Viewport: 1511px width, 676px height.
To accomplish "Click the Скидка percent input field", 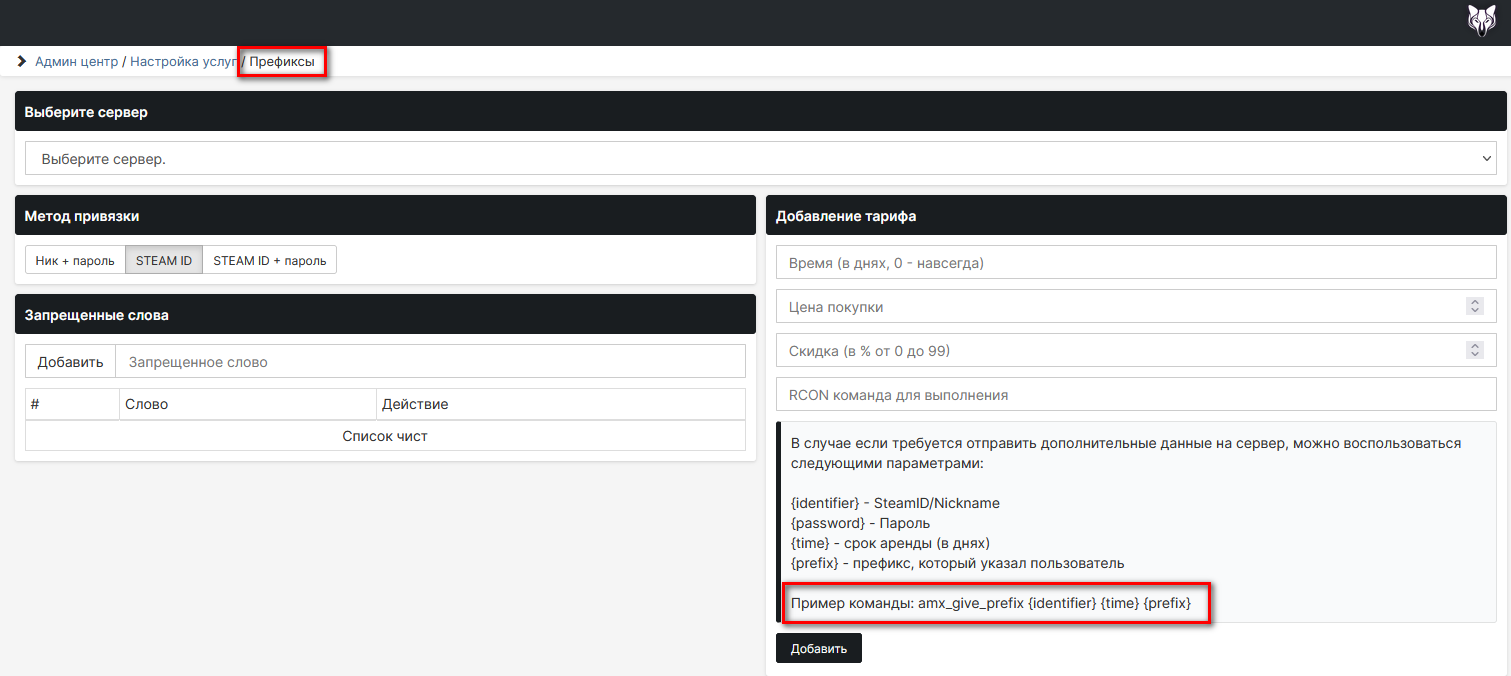I will tap(1136, 351).
